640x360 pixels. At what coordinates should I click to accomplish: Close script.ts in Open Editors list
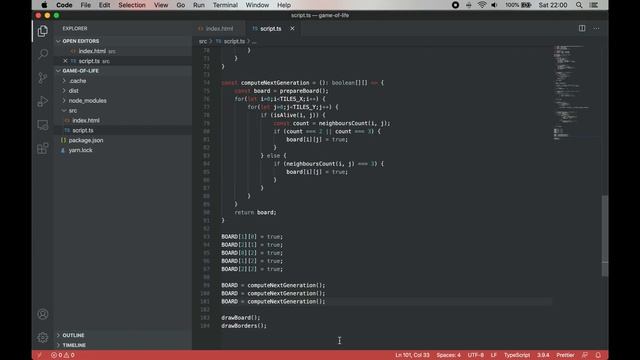65,61
